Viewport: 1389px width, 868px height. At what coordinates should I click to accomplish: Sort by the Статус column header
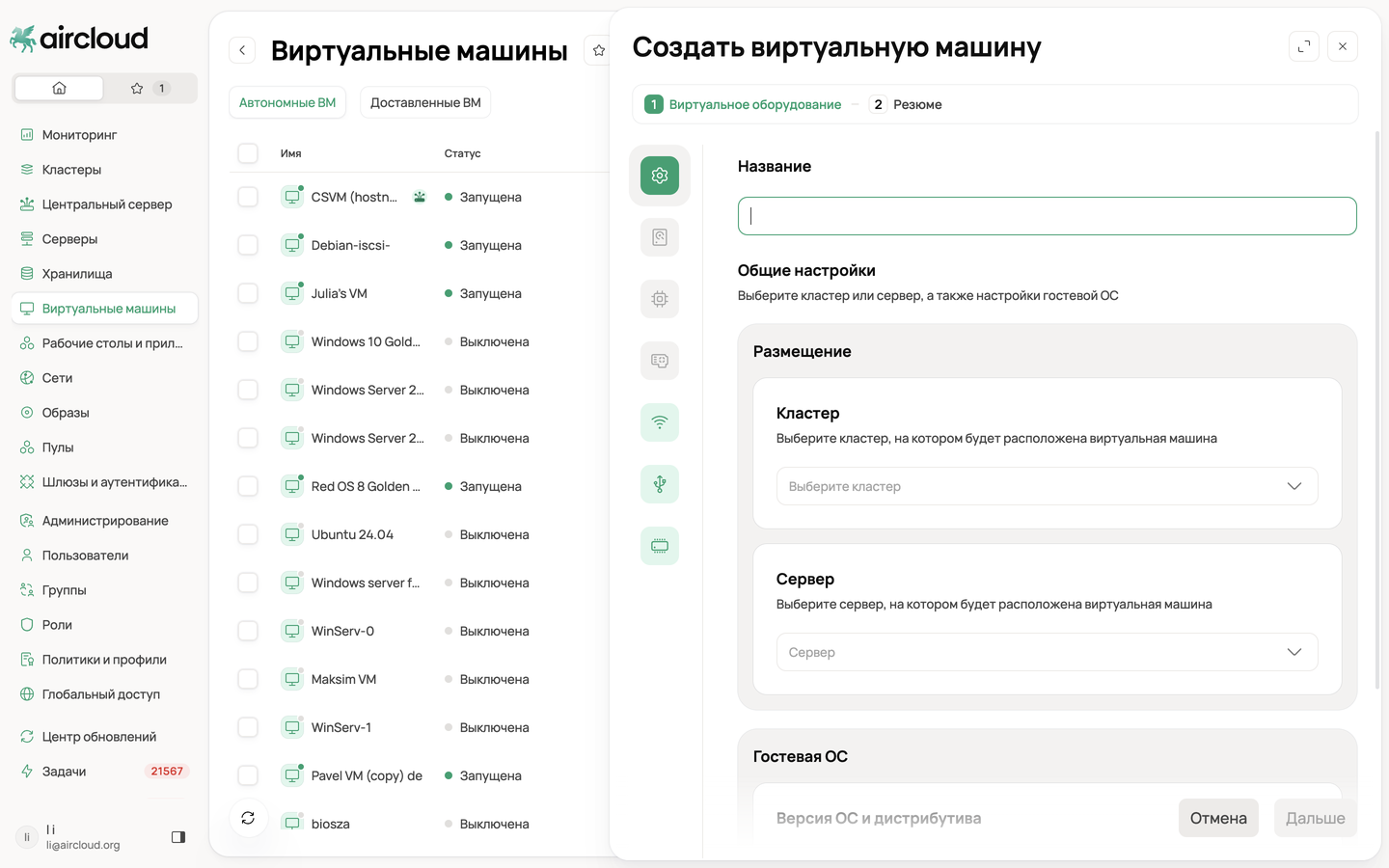point(462,153)
